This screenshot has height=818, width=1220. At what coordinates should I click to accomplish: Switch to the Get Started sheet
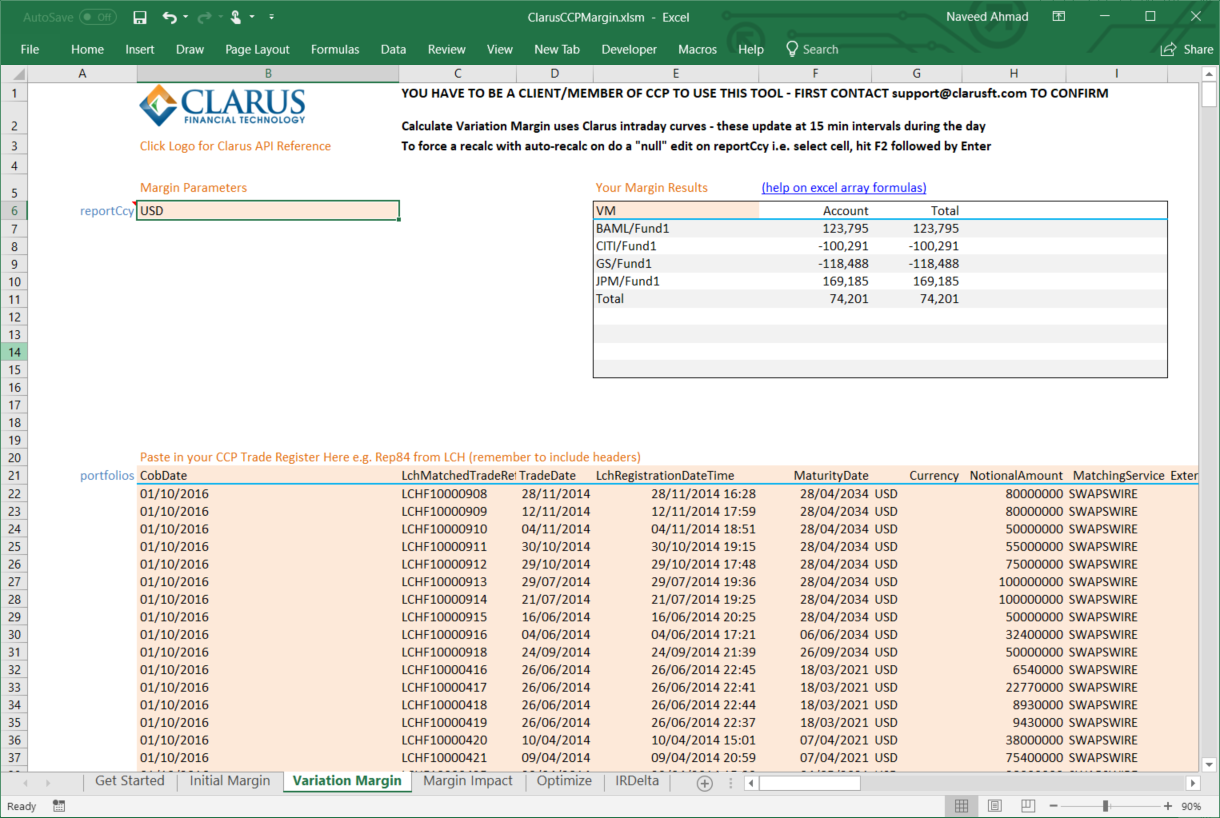click(130, 781)
